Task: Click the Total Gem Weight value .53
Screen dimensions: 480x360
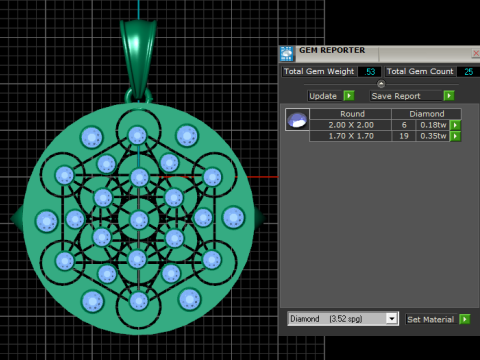Action: point(370,72)
